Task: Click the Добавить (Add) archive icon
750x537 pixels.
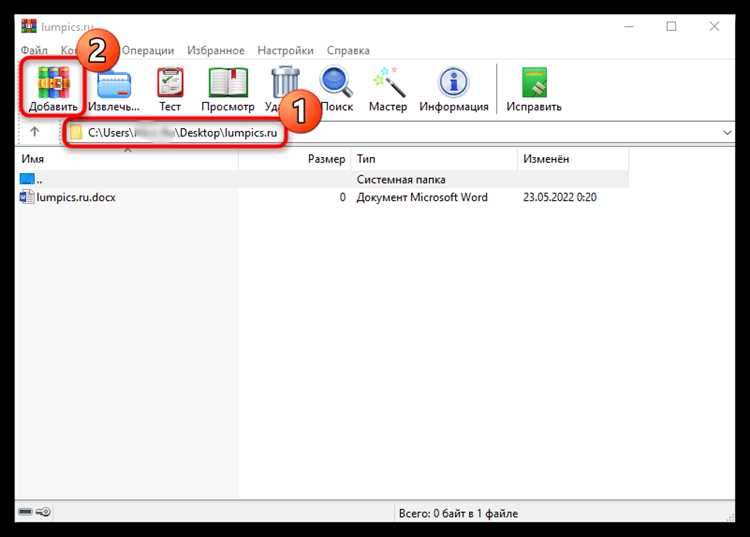Action: click(53, 82)
